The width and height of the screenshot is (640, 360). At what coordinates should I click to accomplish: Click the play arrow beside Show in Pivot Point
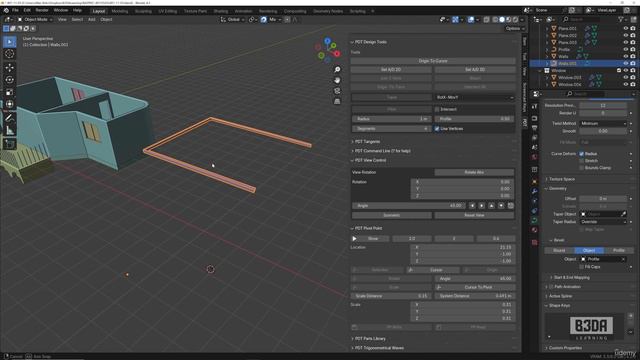[x=354, y=238]
